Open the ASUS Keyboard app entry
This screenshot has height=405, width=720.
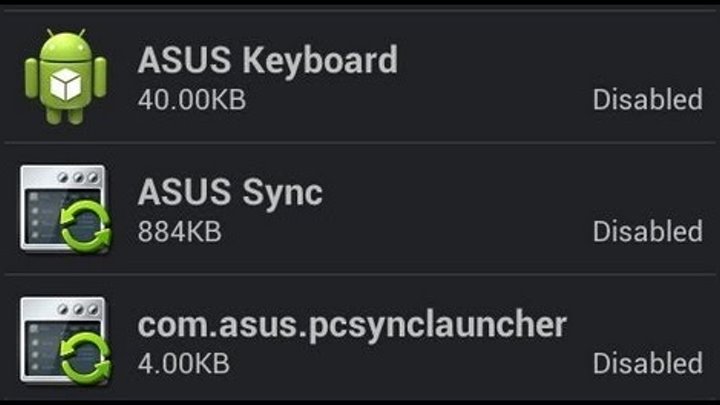(x=267, y=59)
